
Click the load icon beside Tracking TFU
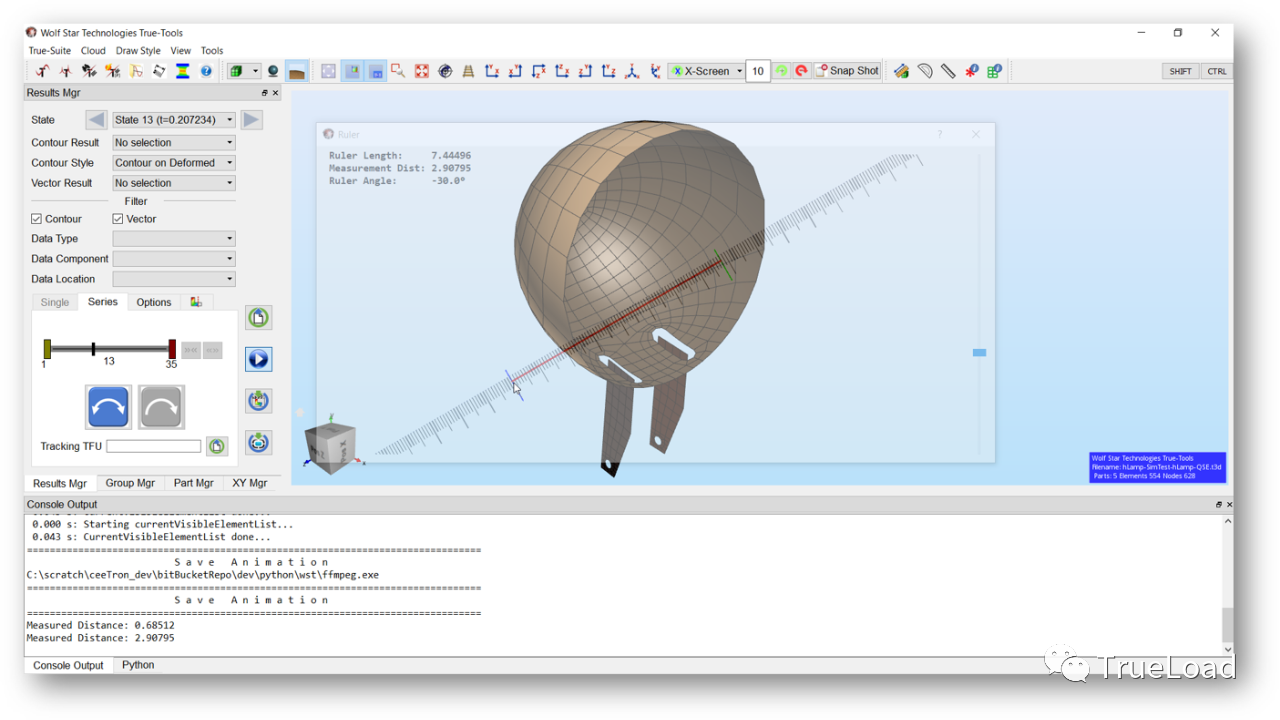217,446
